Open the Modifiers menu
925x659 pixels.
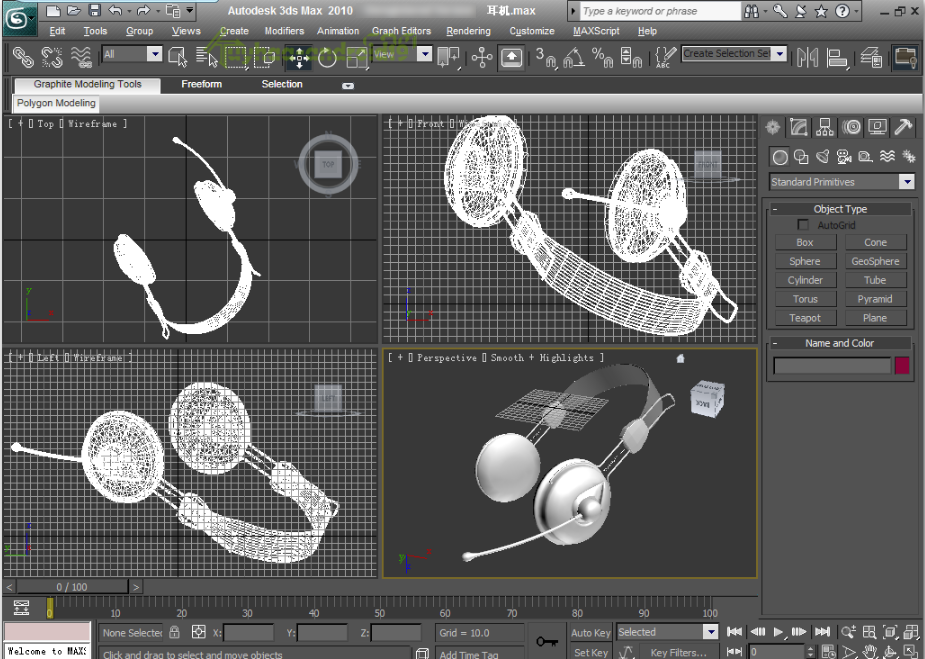[x=284, y=31]
